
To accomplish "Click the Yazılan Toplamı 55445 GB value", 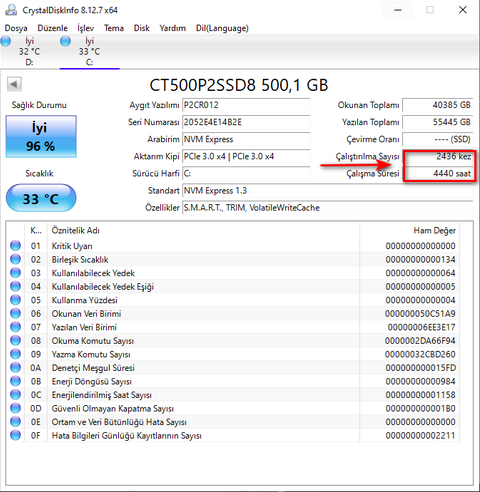I will (437, 122).
